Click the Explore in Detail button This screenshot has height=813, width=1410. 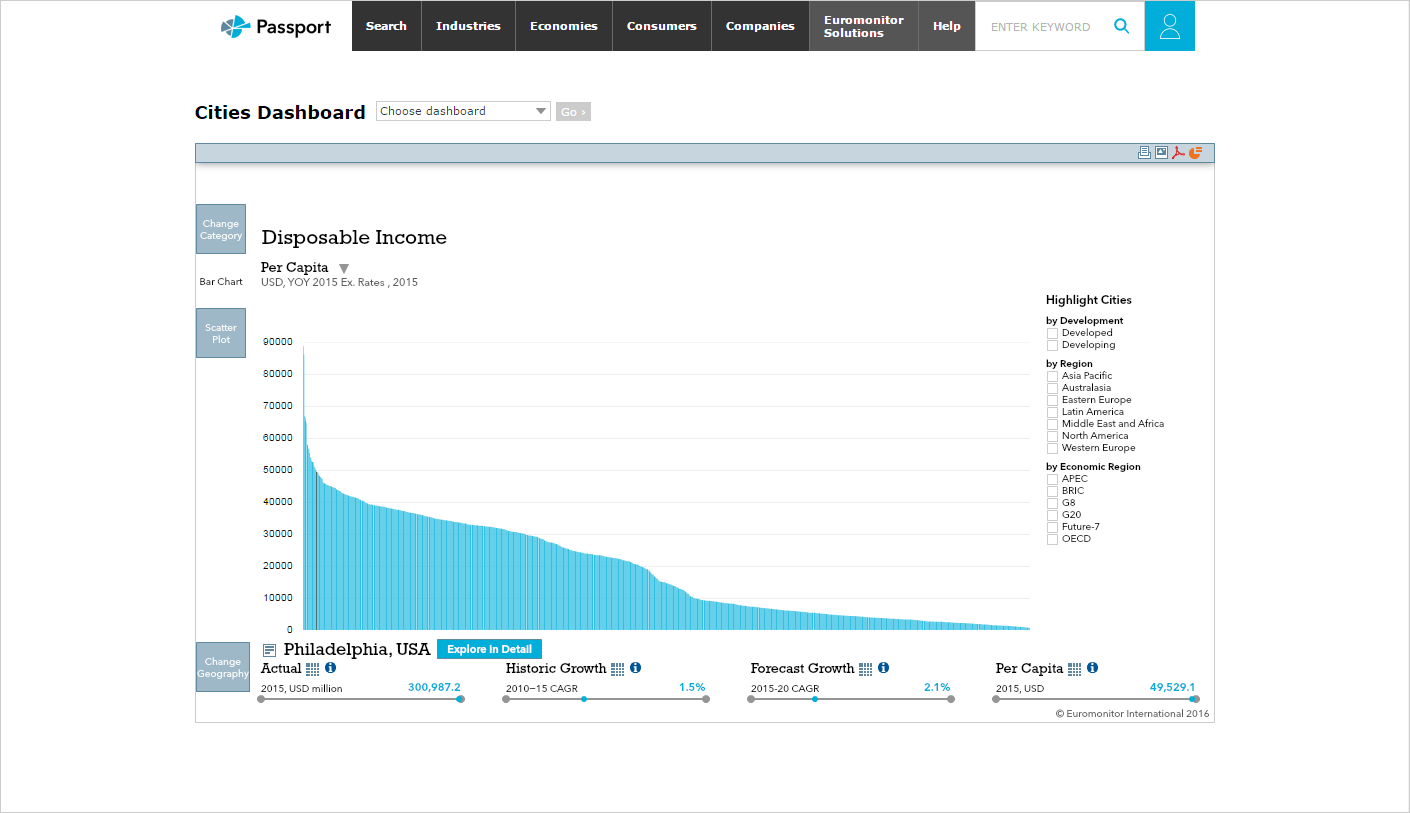point(489,649)
